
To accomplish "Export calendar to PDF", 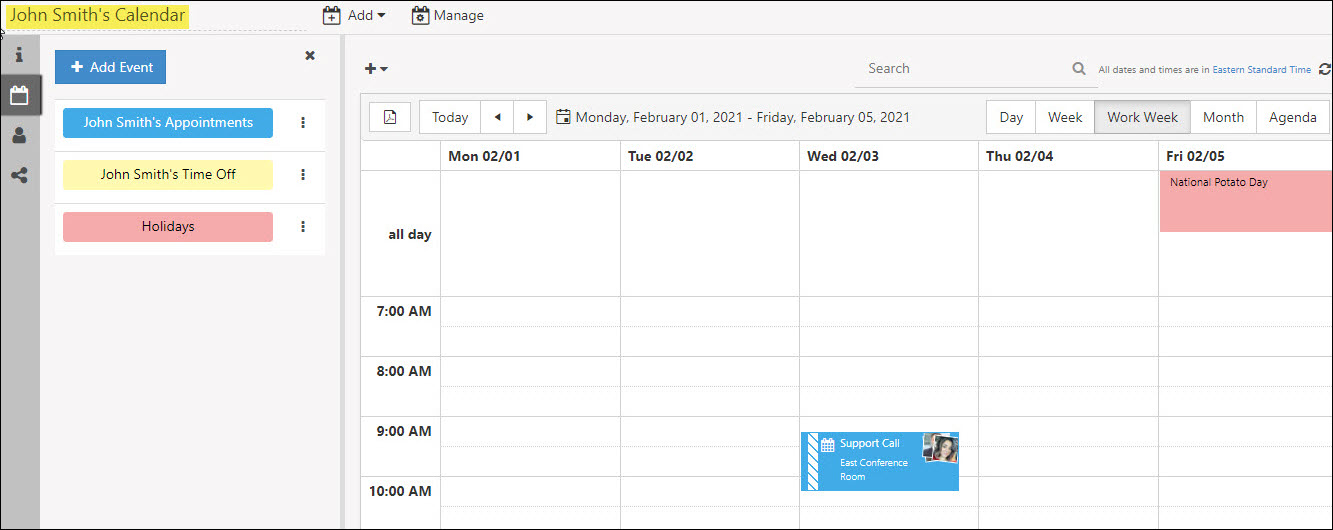I will pos(390,117).
